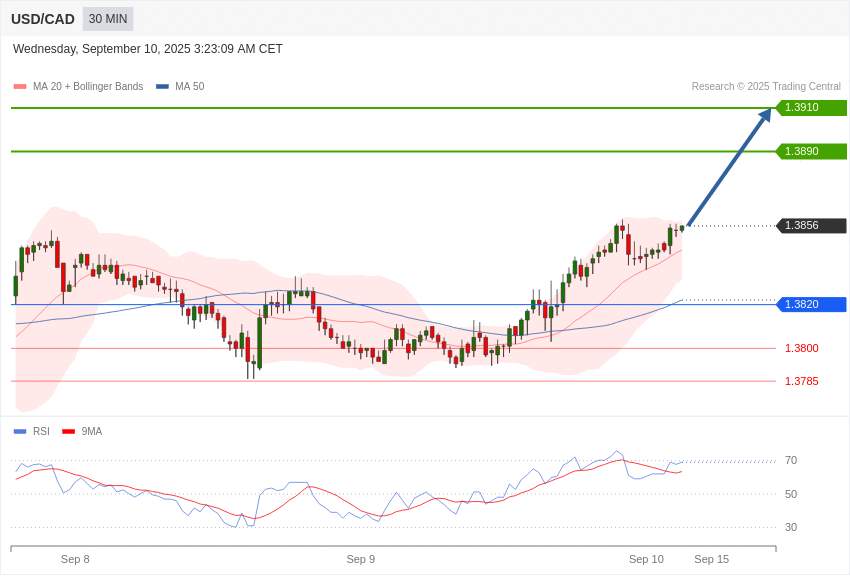
Task: Click the RSI 30 level label
Action: (x=790, y=528)
